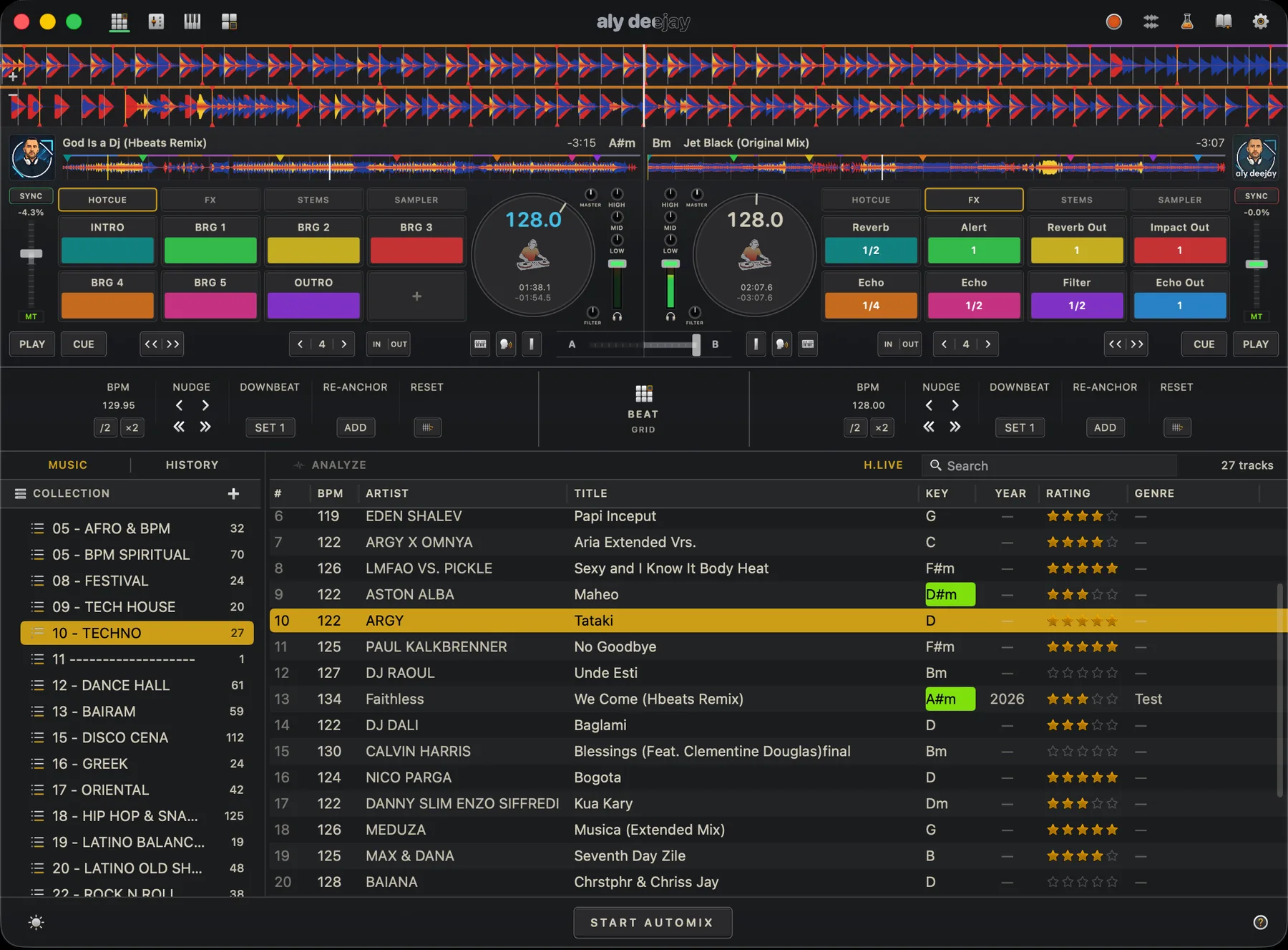The width and height of the screenshot is (1288, 950).
Task: Sort tracks by BPM column header
Action: tap(330, 493)
